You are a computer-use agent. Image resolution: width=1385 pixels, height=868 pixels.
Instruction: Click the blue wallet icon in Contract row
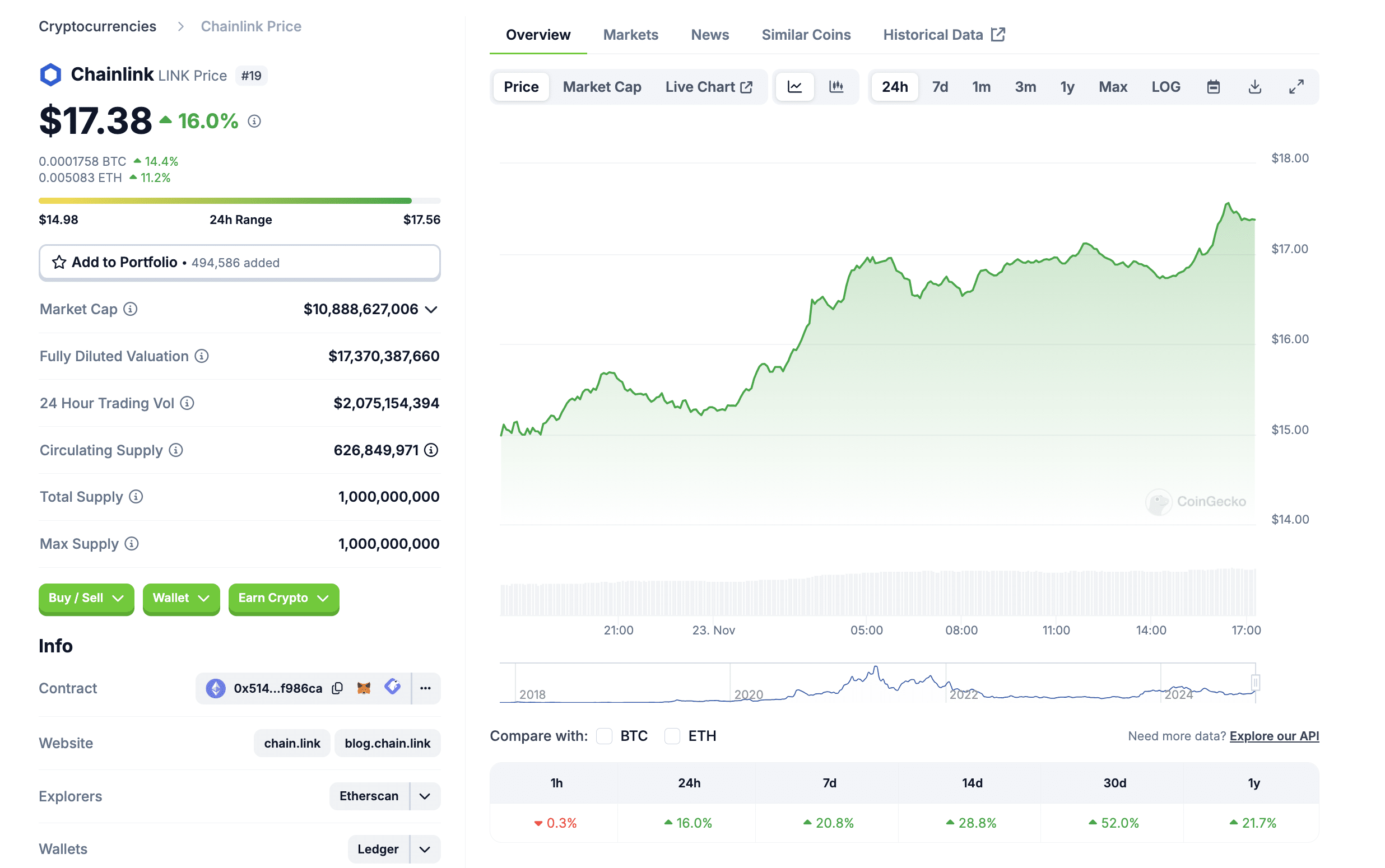coord(393,687)
